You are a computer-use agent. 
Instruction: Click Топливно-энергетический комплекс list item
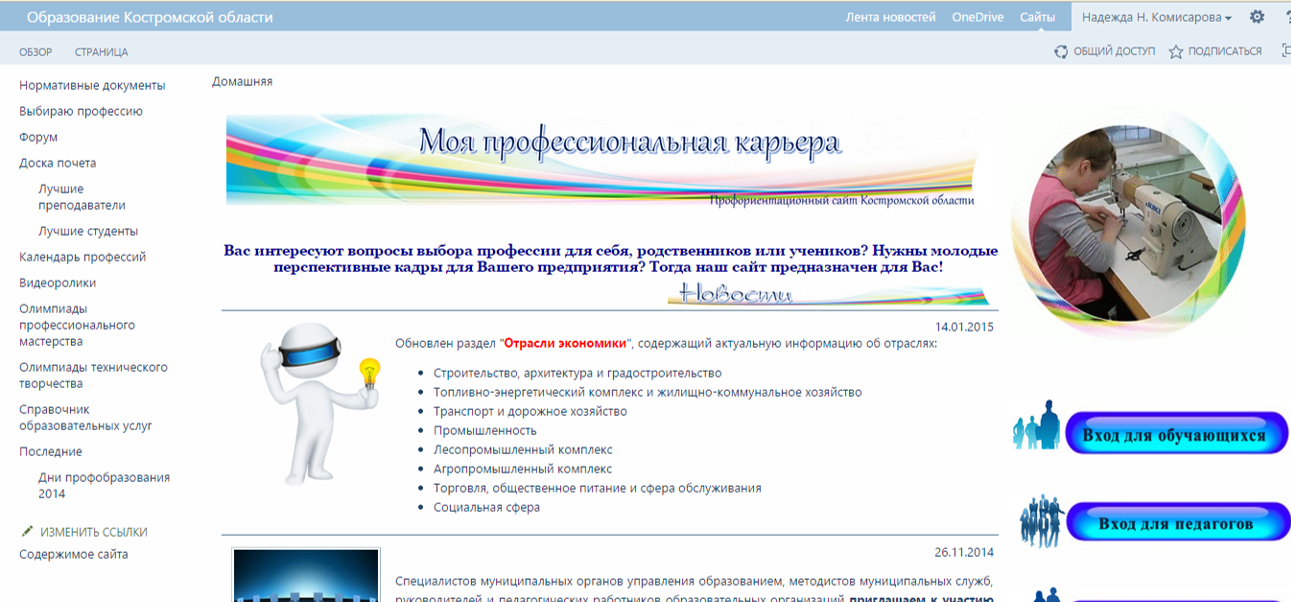tap(647, 392)
